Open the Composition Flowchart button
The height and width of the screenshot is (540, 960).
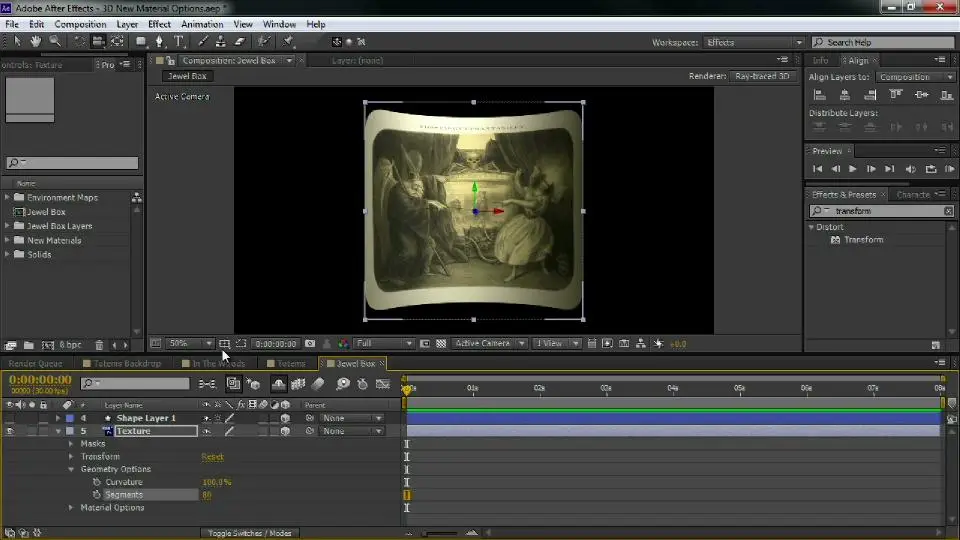click(x=640, y=344)
